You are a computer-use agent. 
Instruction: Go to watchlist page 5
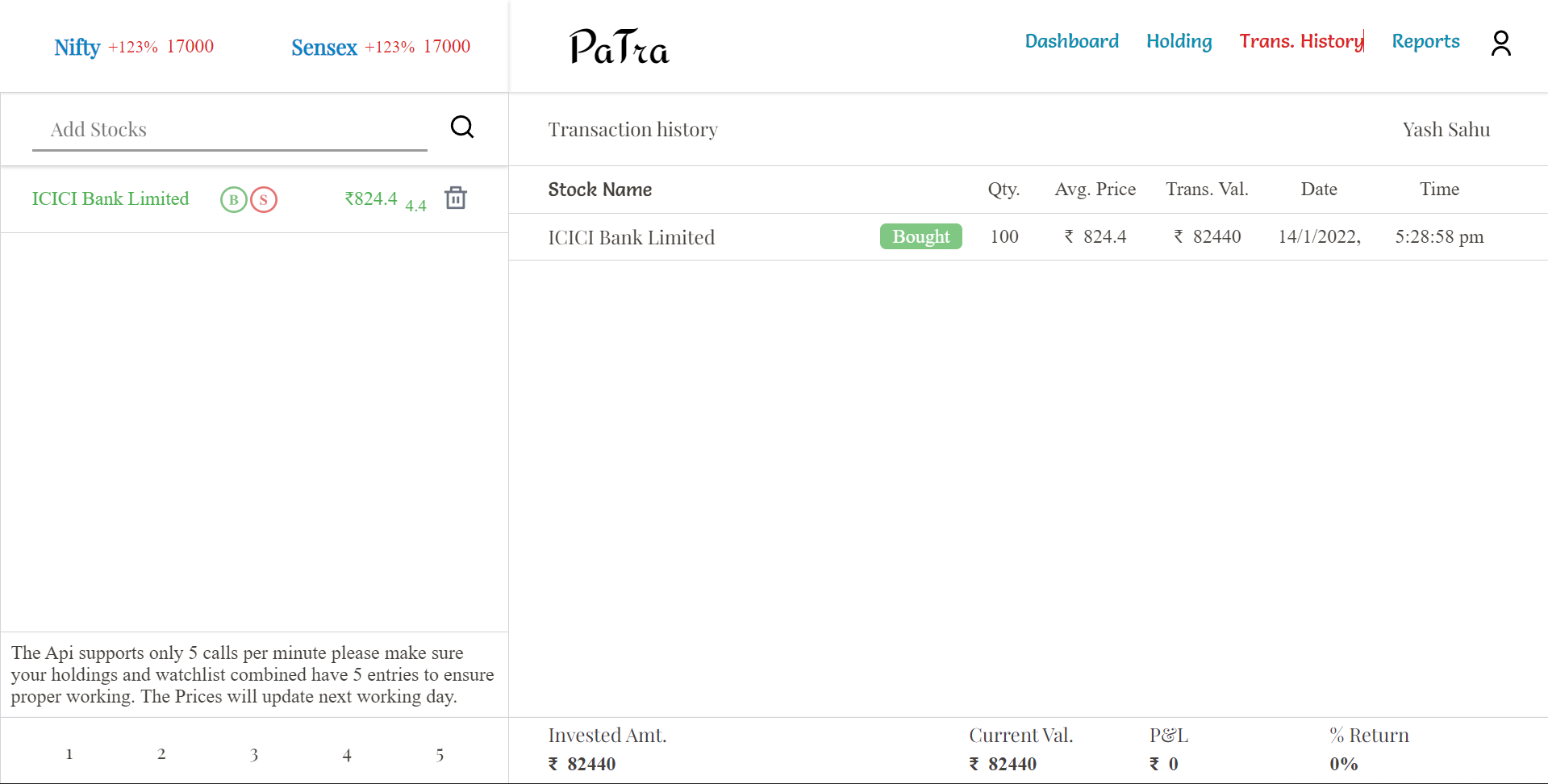pyautogui.click(x=440, y=755)
